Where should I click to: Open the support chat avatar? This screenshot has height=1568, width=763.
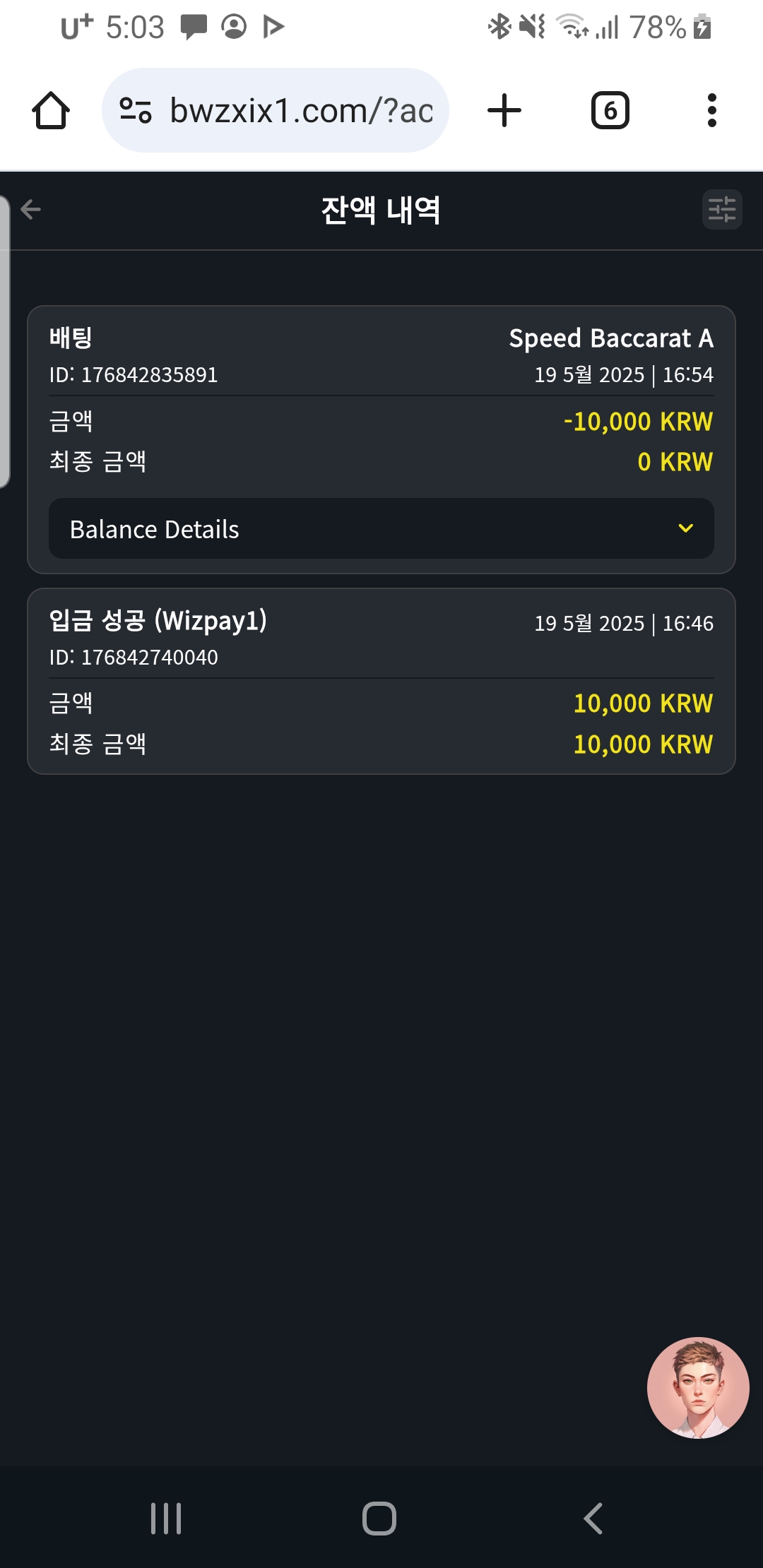click(698, 1387)
